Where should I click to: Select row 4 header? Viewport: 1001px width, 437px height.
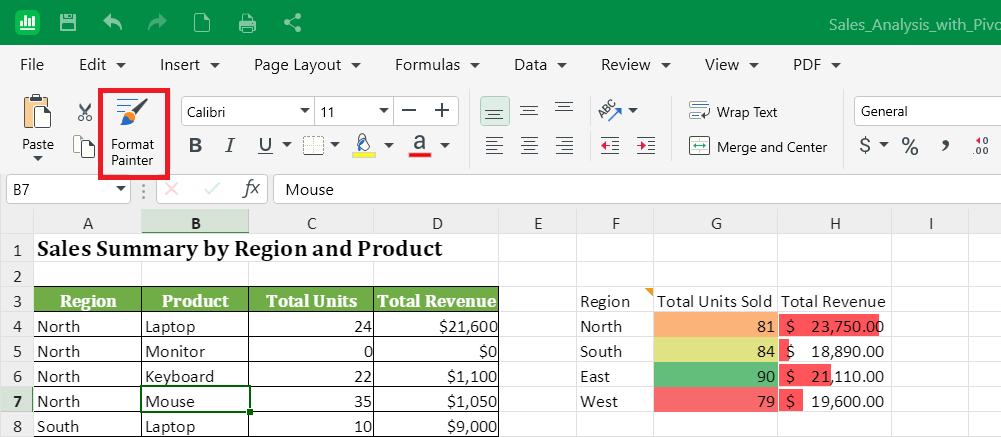17,326
